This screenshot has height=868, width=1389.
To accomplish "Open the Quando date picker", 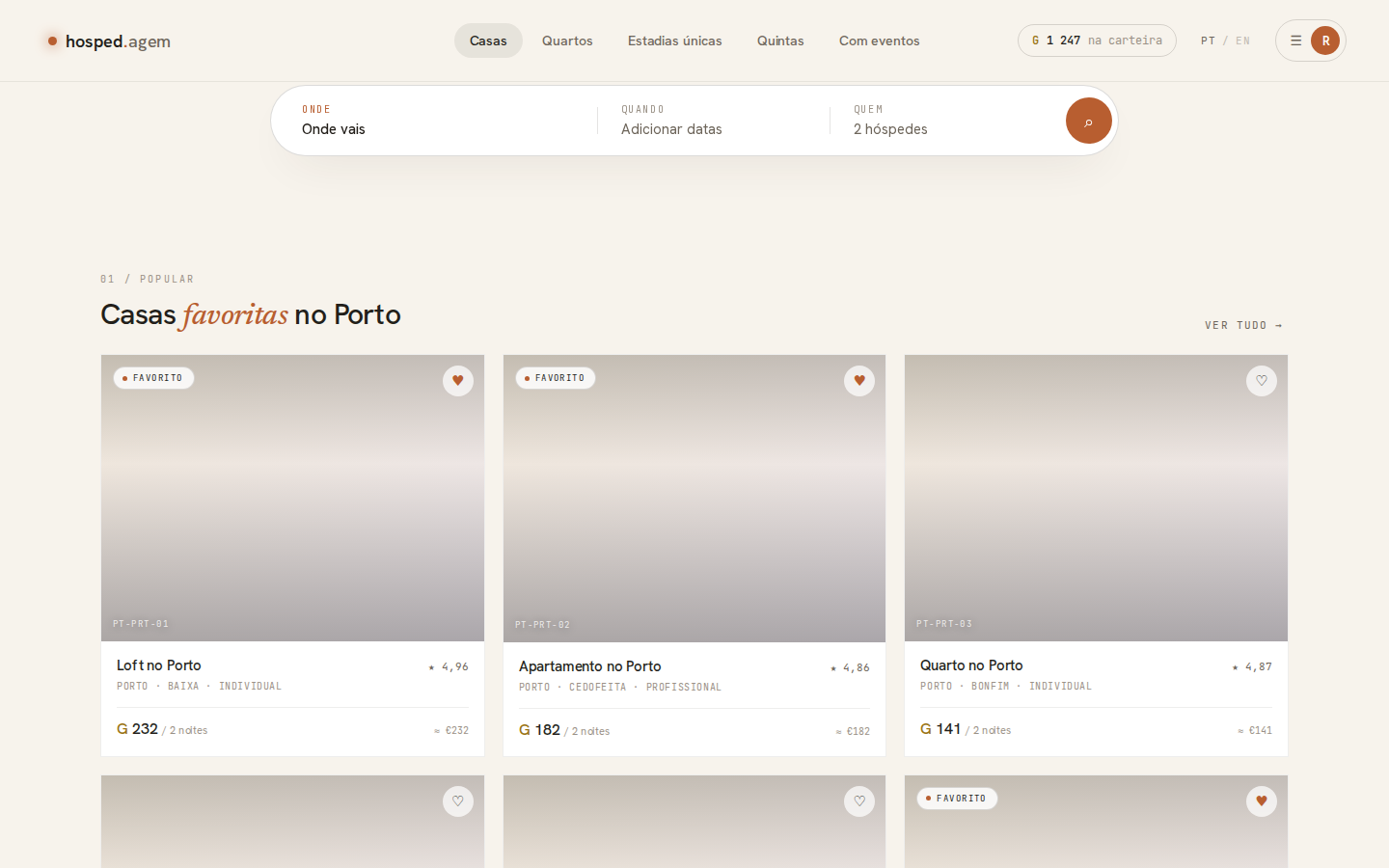I will 713,121.
